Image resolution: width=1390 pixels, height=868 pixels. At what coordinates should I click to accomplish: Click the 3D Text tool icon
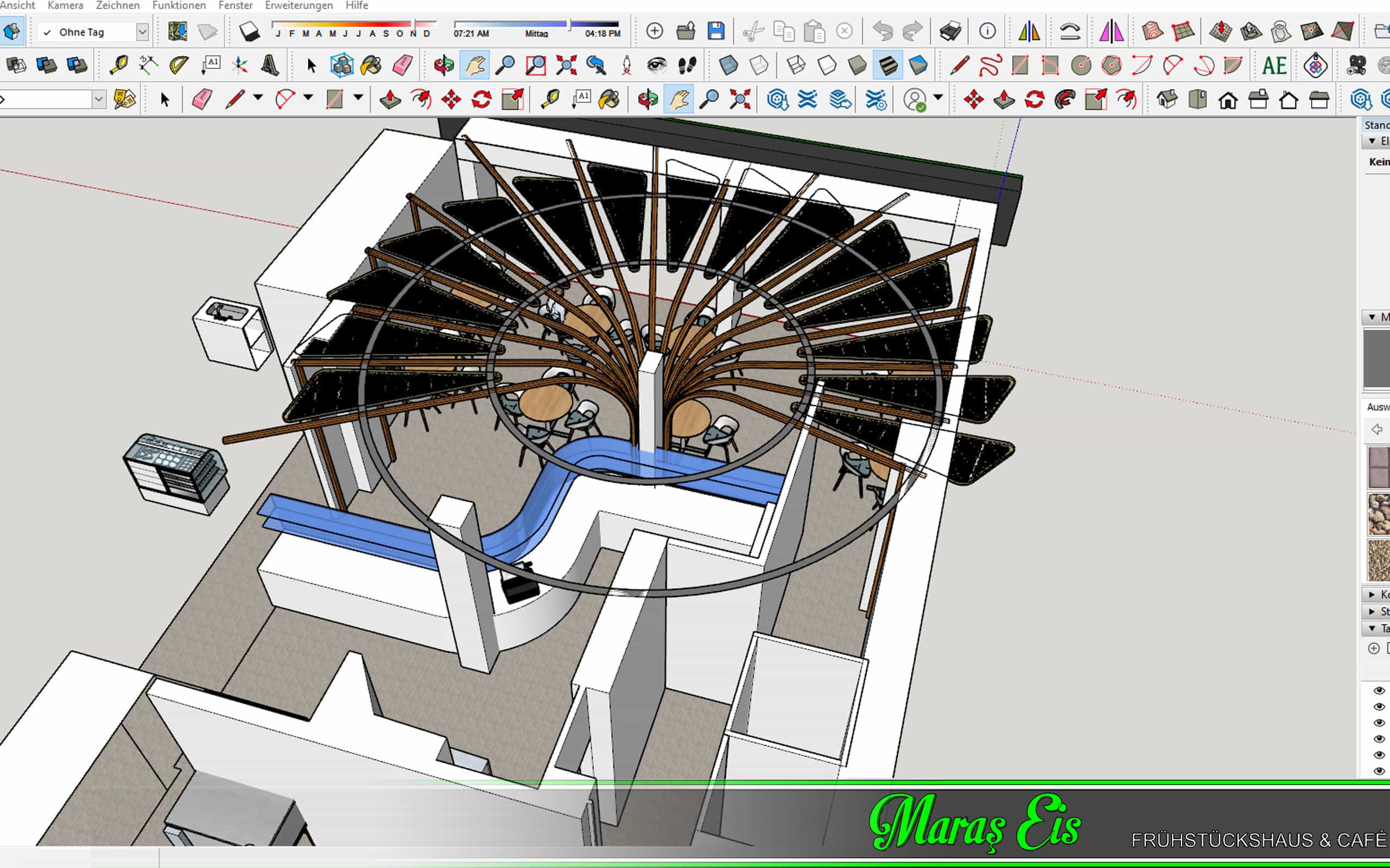click(270, 66)
